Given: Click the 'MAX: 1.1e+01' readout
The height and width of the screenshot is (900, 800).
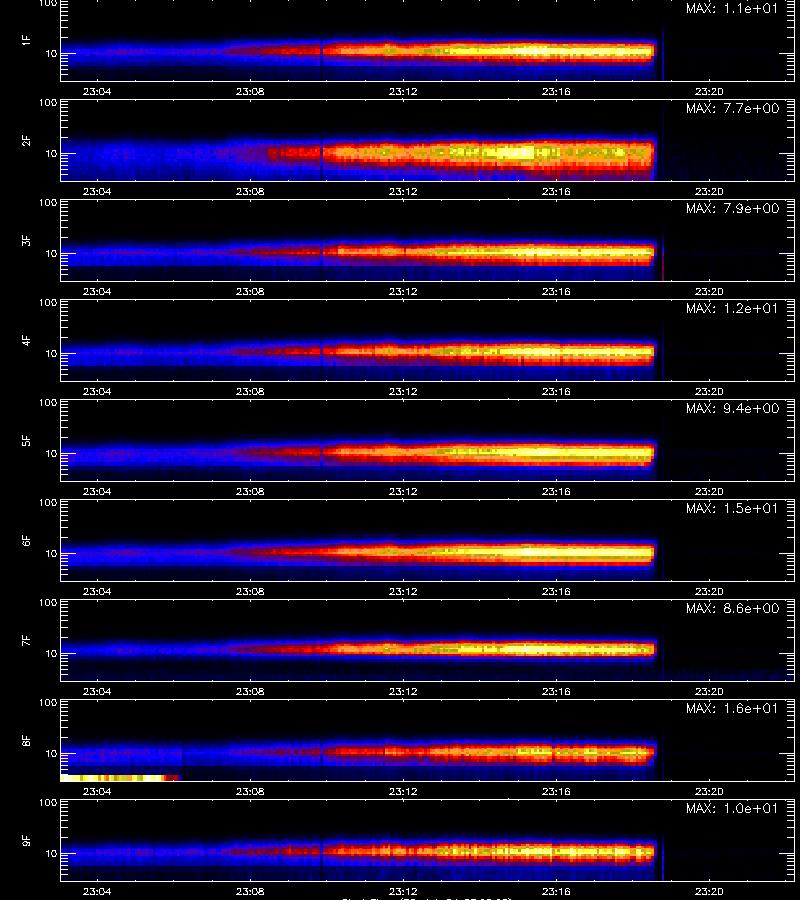Looking at the screenshot, I should [732, 9].
